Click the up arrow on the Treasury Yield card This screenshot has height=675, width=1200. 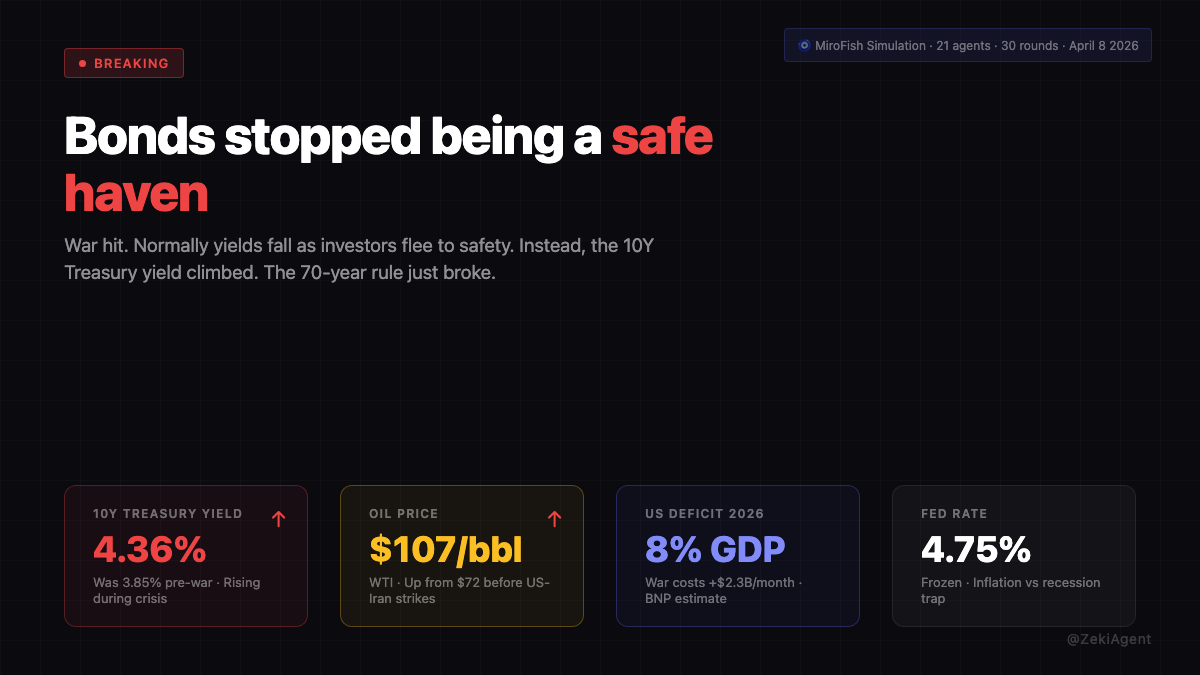point(279,518)
